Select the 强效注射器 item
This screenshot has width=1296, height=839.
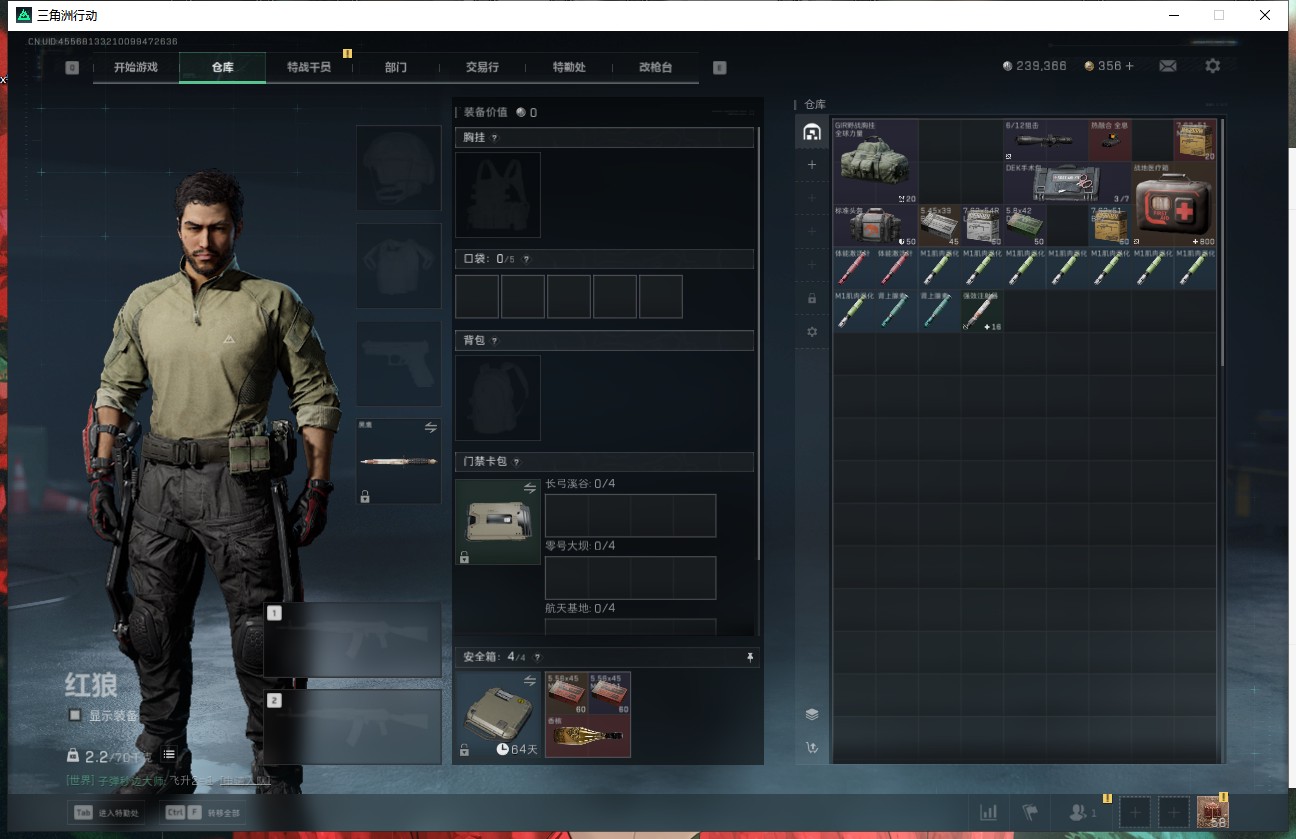982,311
